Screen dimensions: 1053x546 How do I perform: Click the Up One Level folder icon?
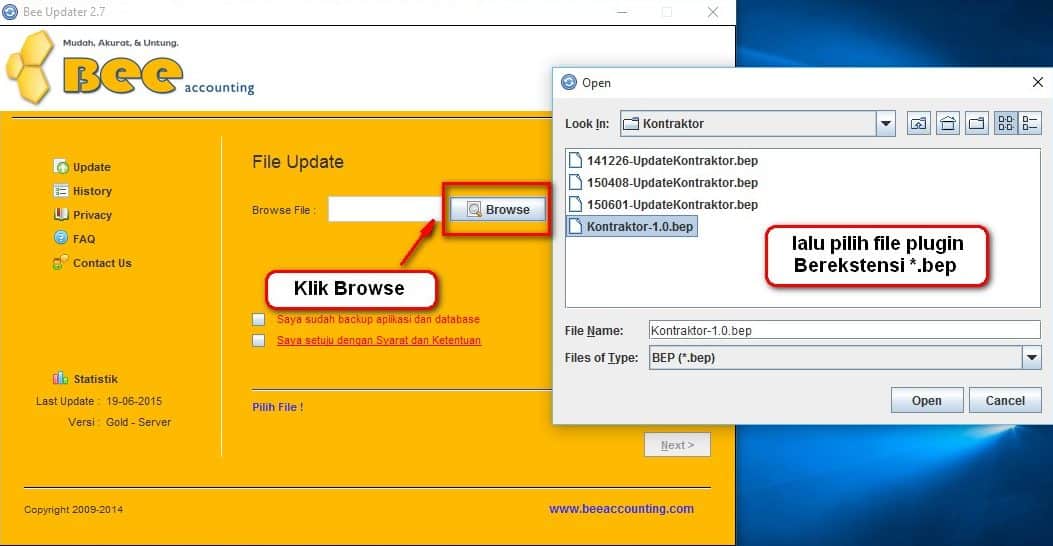pos(918,124)
